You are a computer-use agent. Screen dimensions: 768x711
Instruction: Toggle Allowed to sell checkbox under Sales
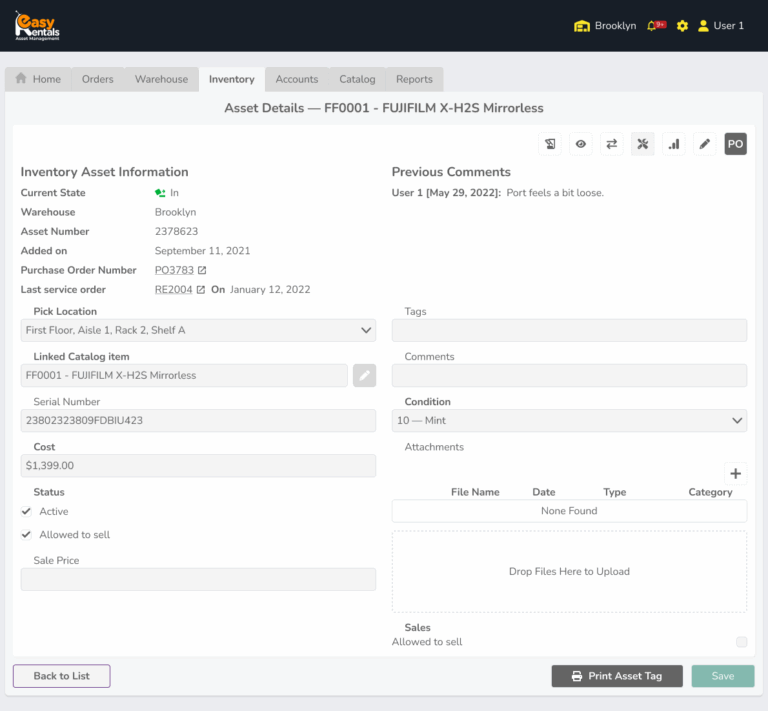(x=742, y=642)
